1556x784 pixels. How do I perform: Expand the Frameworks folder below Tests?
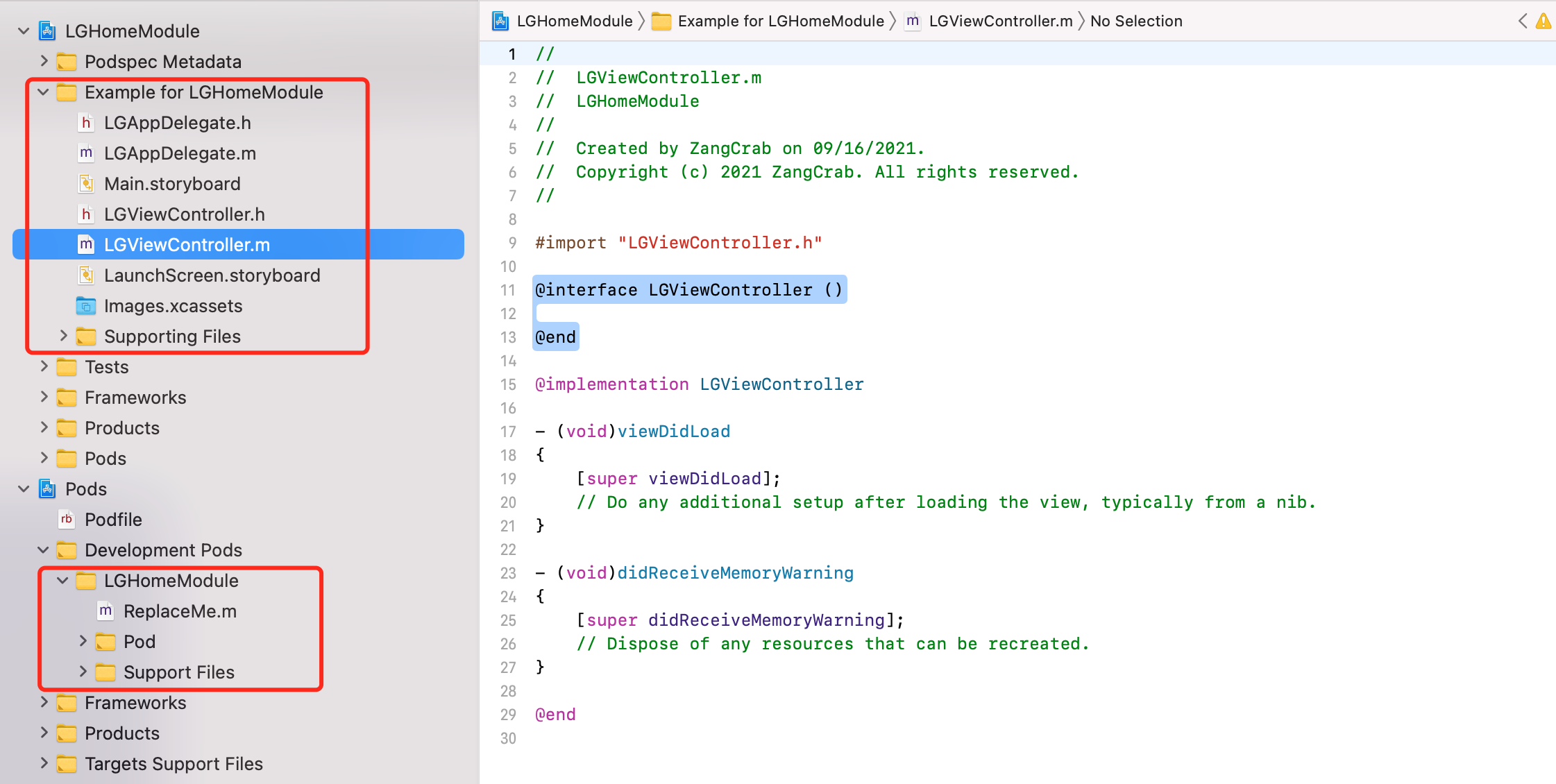(x=44, y=397)
